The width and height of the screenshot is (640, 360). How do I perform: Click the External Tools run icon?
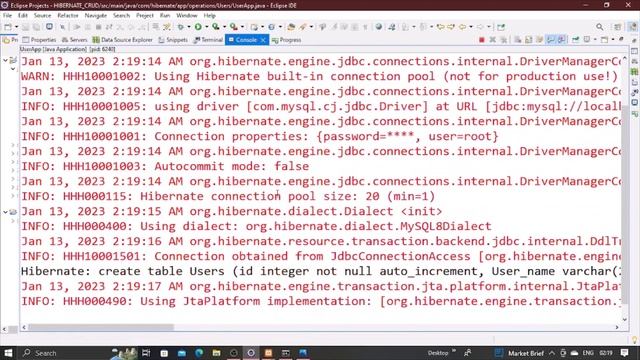233,27
